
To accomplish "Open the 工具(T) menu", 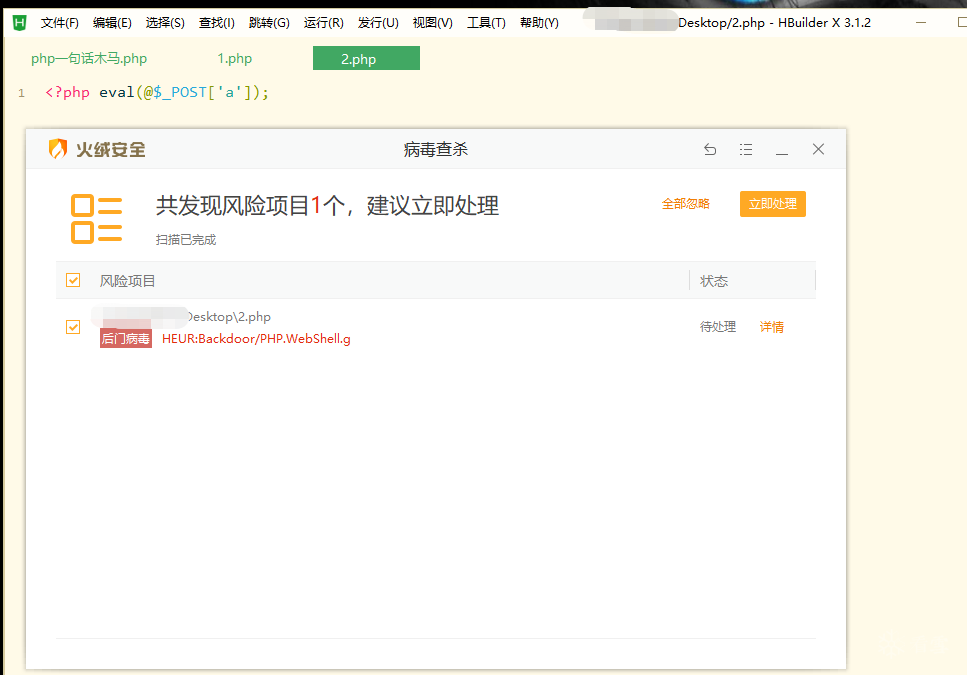I will [x=486, y=23].
